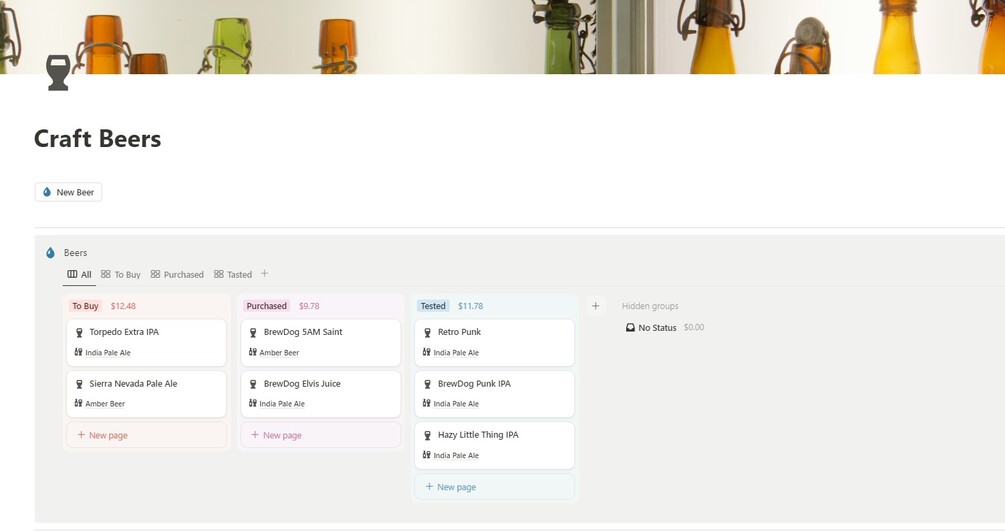1005x531 pixels.
Task: Click the Tested group label
Action: (433, 306)
